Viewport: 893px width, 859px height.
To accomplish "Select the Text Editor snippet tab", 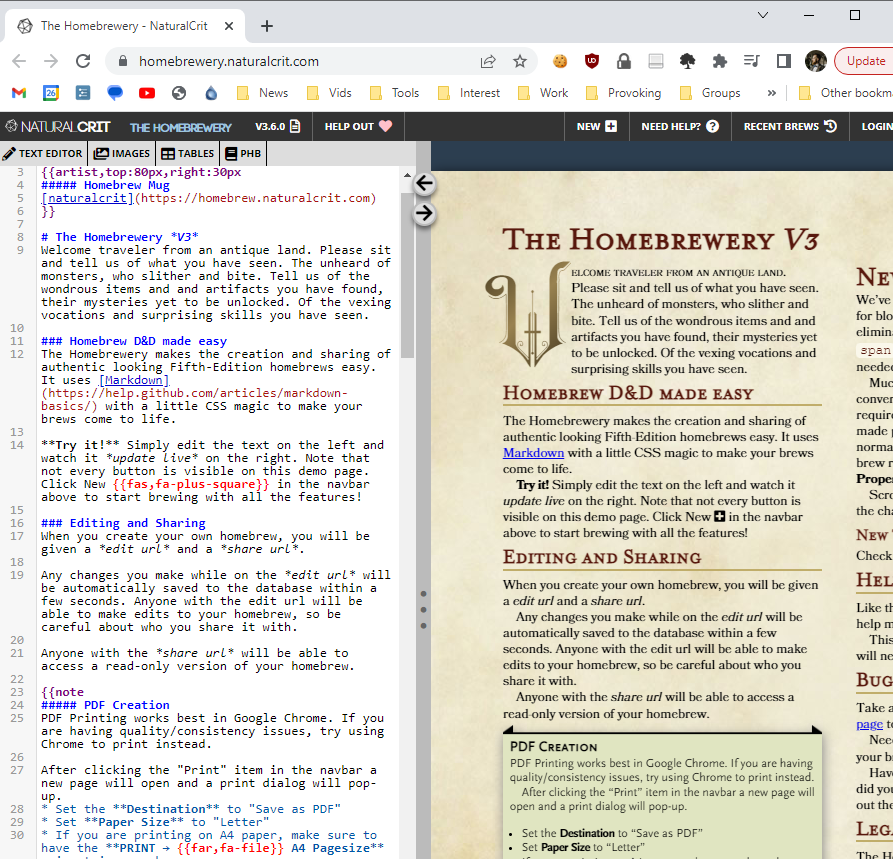I will tap(43, 153).
